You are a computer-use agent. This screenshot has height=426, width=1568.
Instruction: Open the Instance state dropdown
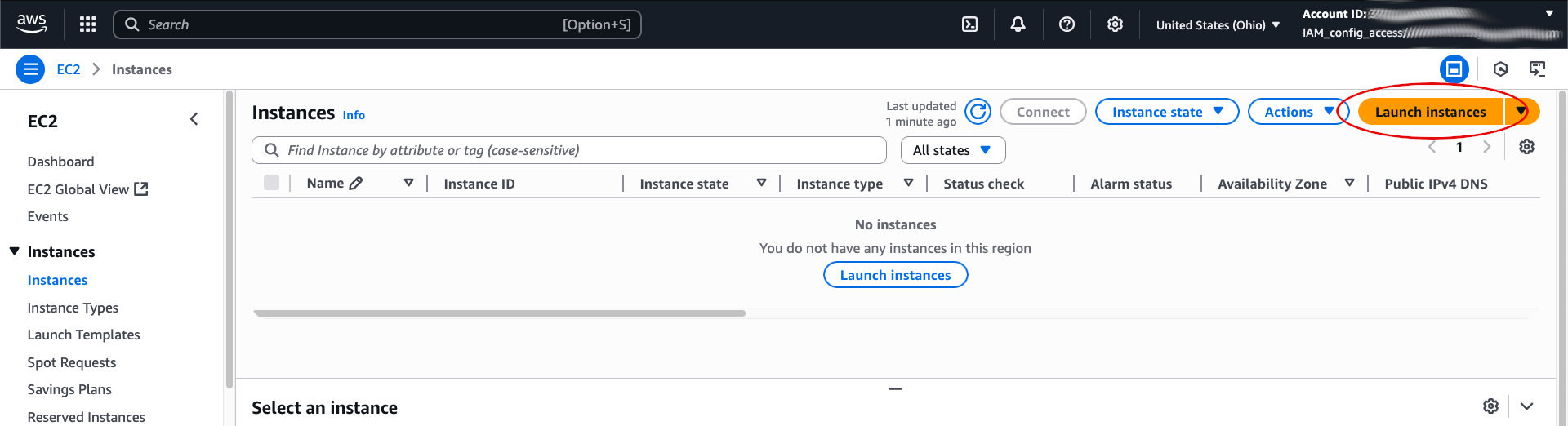(1167, 112)
